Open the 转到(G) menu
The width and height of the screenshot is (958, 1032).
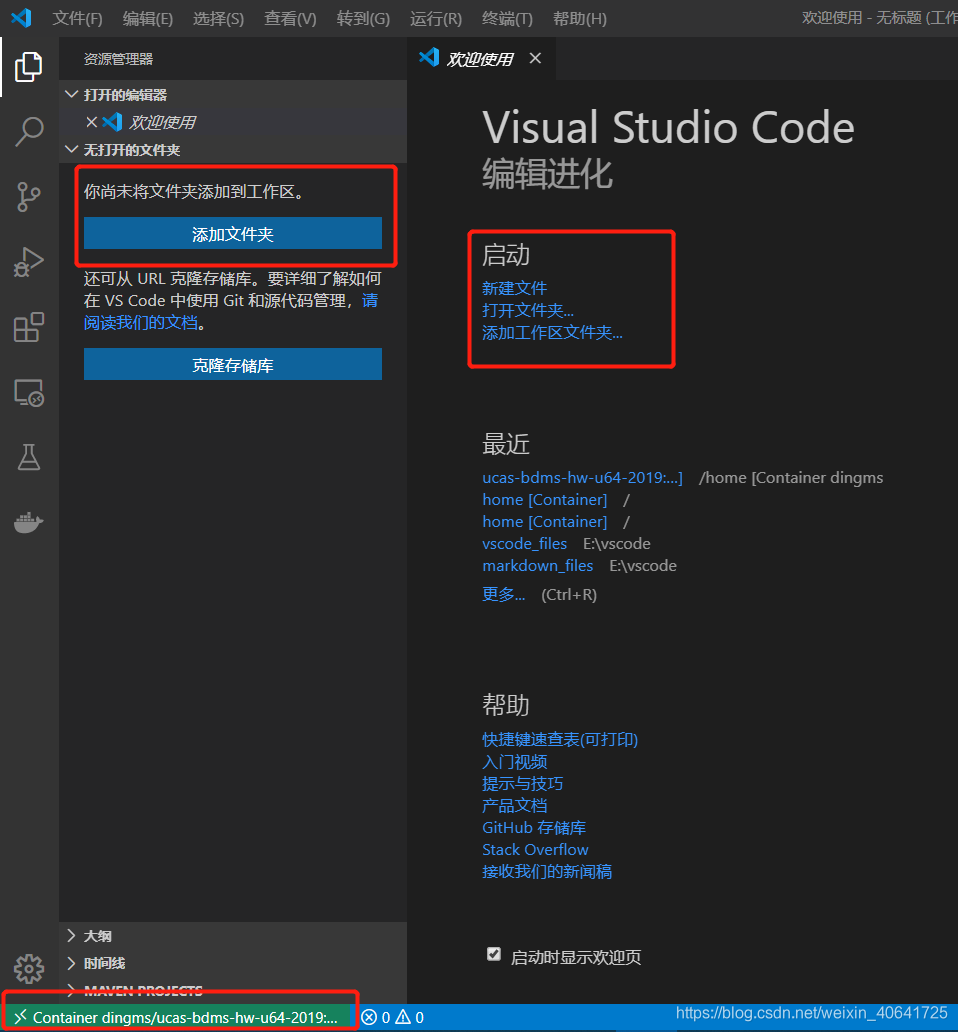coord(363,18)
